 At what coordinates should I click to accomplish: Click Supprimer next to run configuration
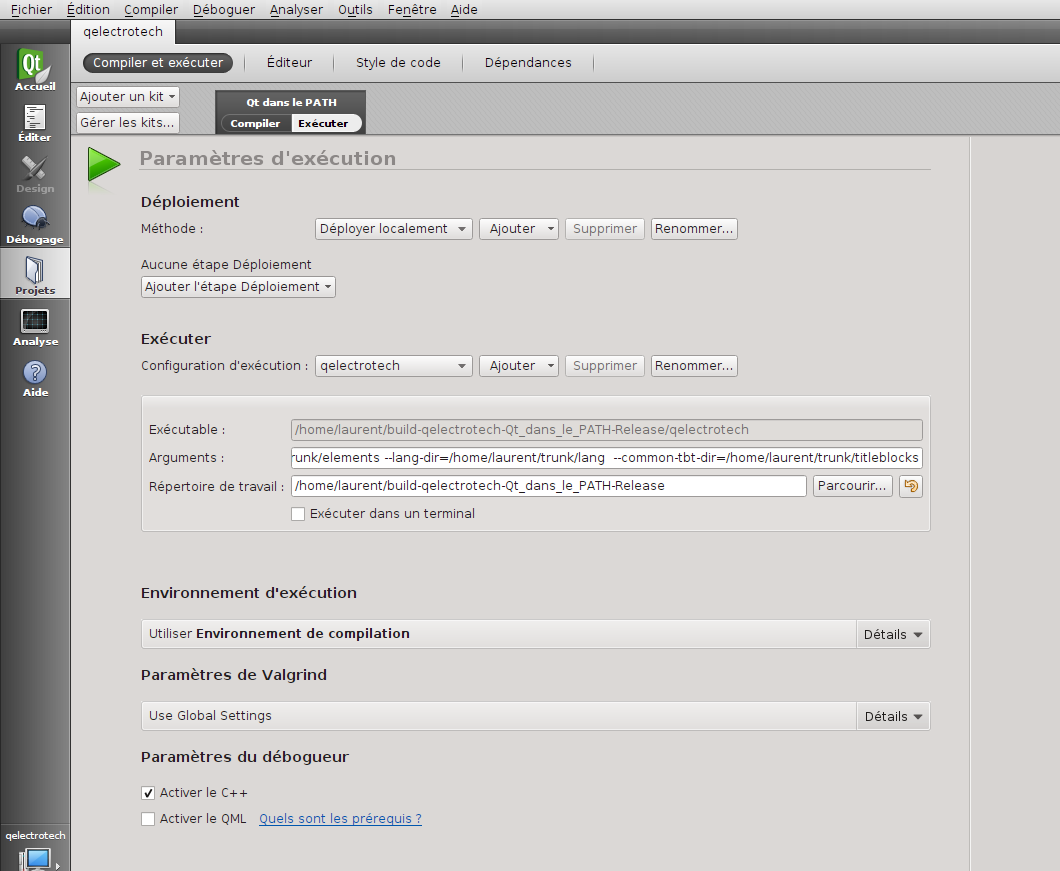(x=604, y=366)
